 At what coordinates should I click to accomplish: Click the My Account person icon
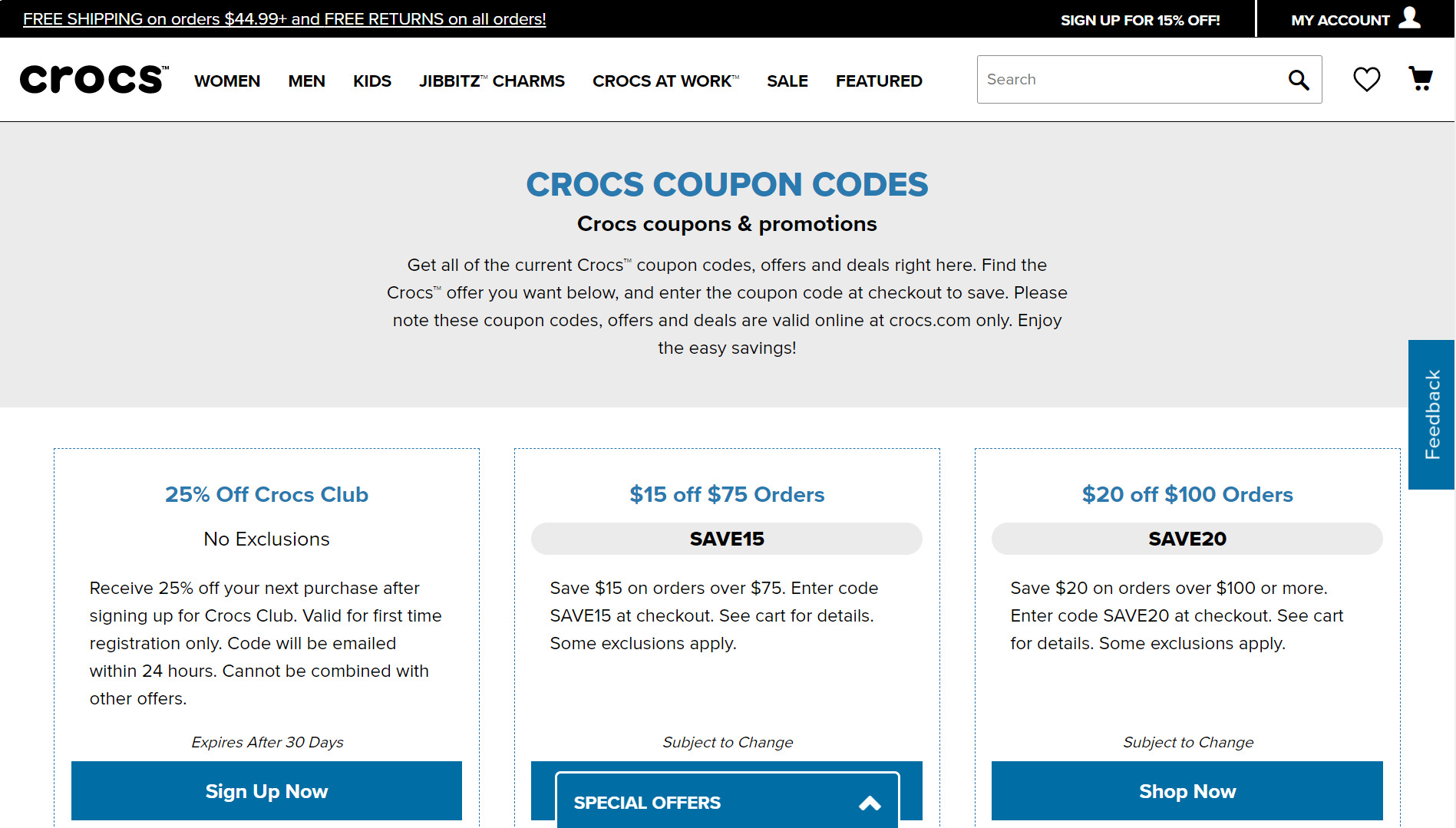[x=1410, y=18]
